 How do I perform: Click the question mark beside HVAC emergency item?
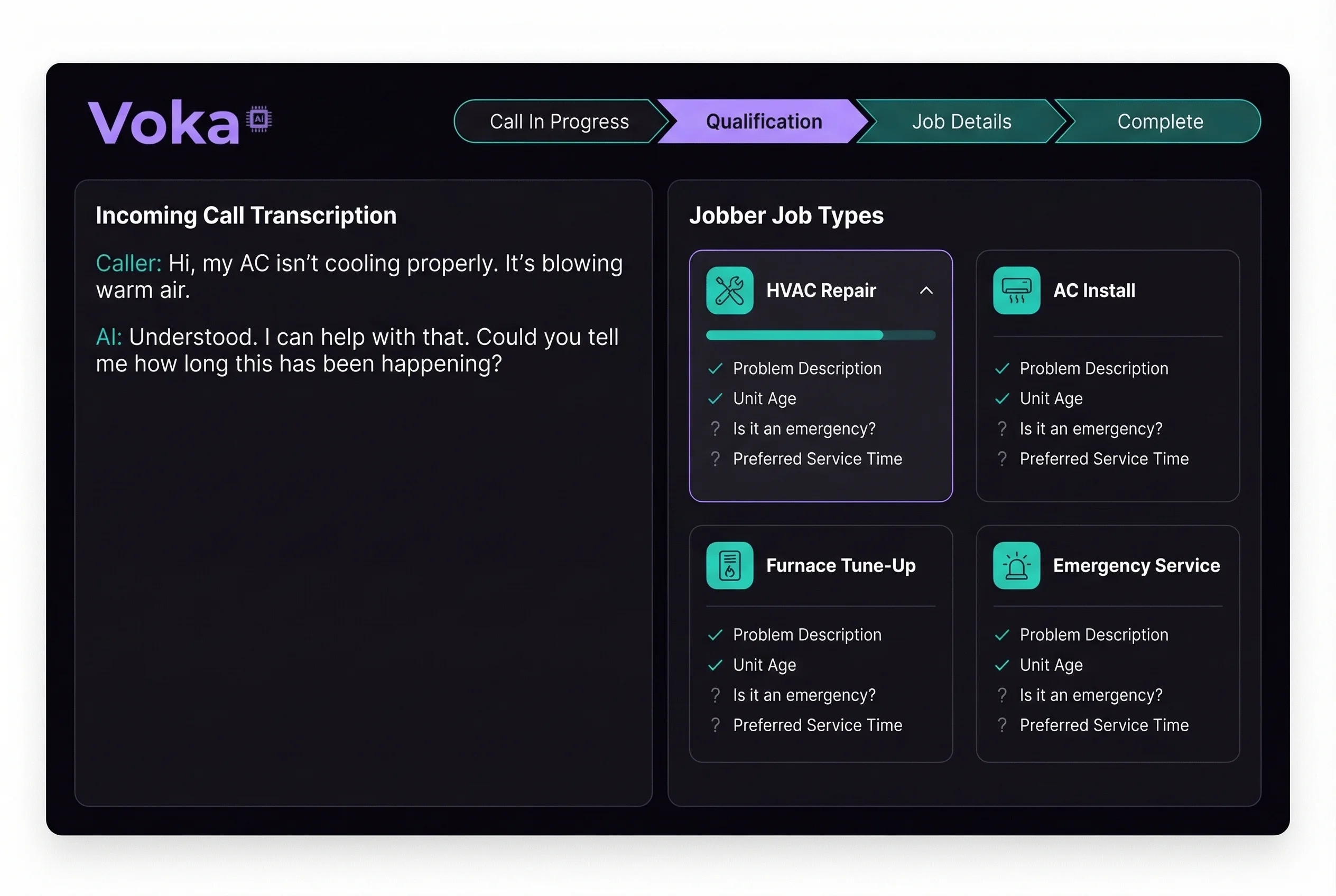pyautogui.click(x=715, y=428)
